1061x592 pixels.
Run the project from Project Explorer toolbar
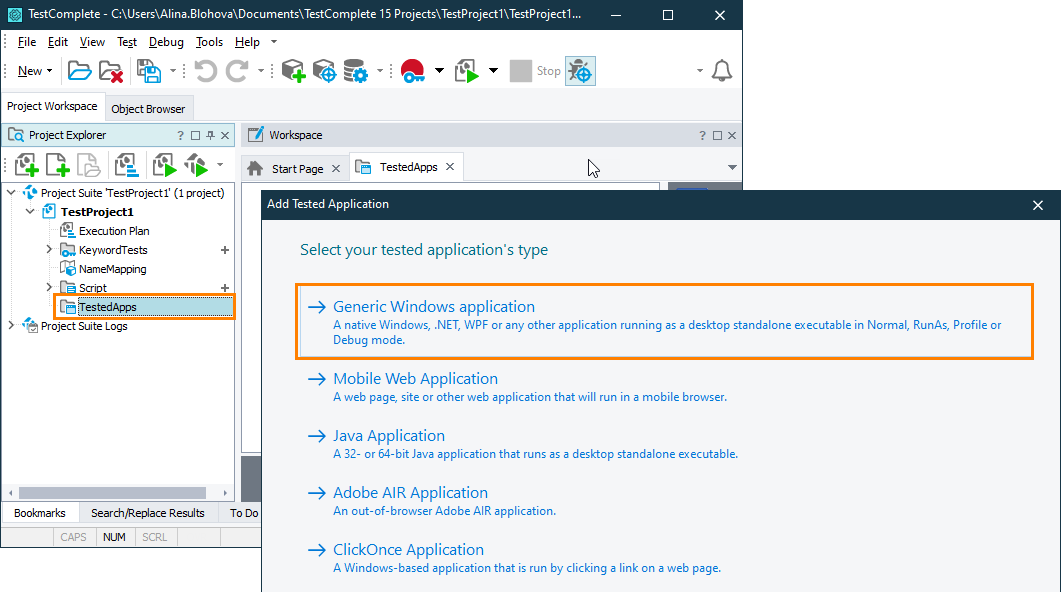point(164,163)
